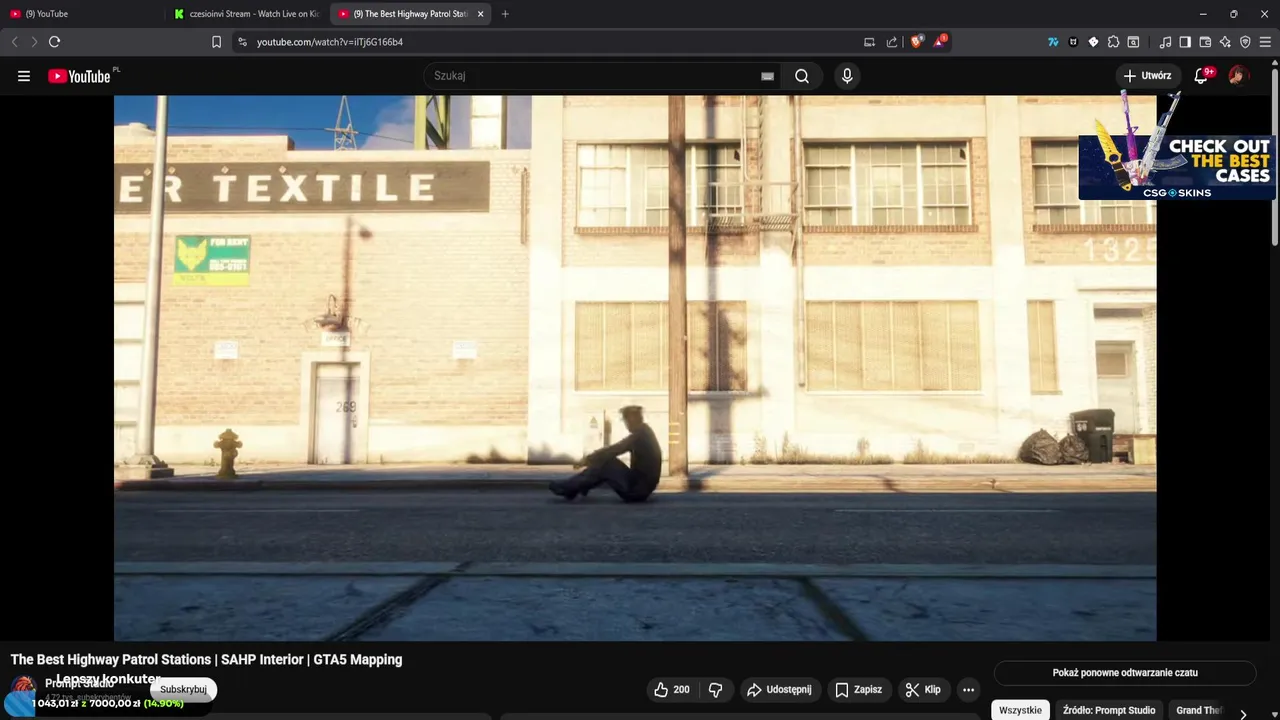1280x720 pixels.
Task: Click Udostępnij share button
Action: [779, 690]
